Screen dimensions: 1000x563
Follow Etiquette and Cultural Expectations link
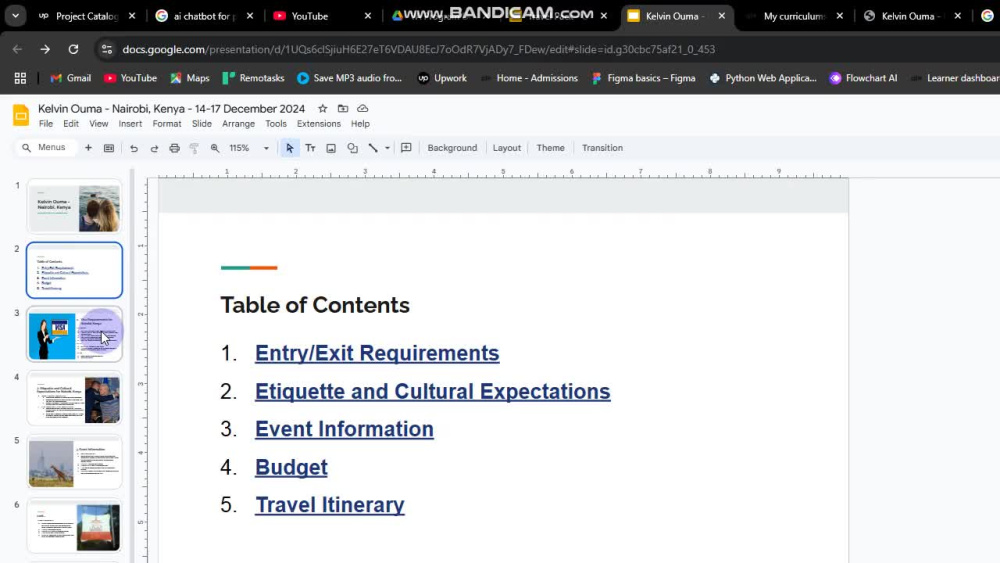tap(432, 391)
